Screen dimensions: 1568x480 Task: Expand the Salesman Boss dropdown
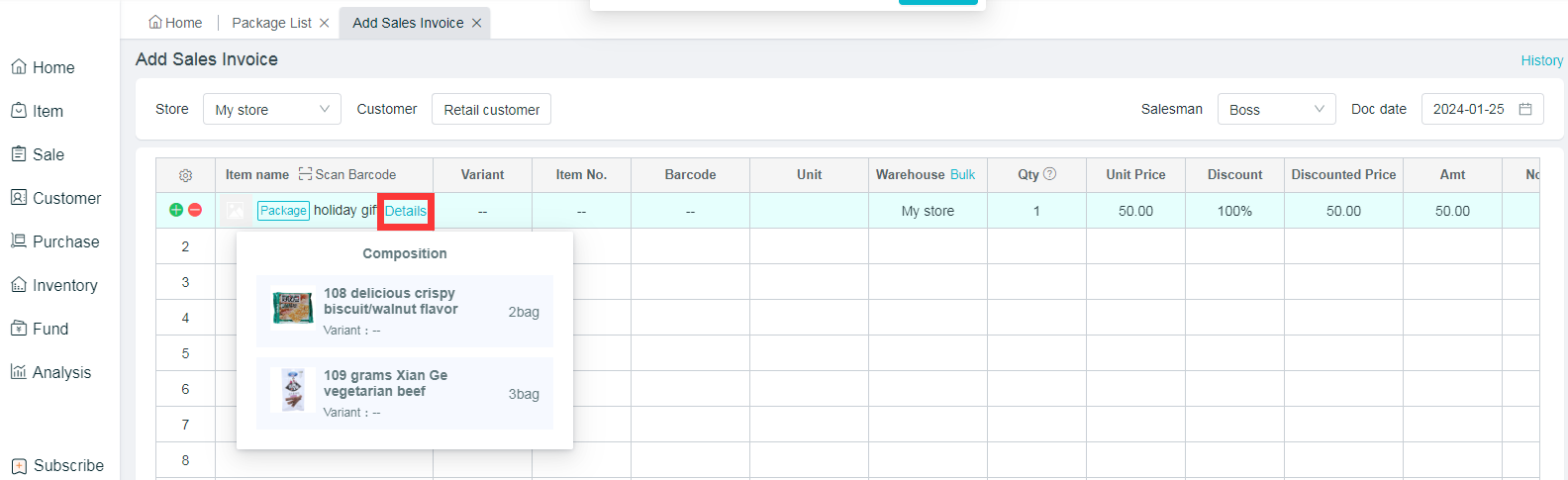coord(1276,109)
